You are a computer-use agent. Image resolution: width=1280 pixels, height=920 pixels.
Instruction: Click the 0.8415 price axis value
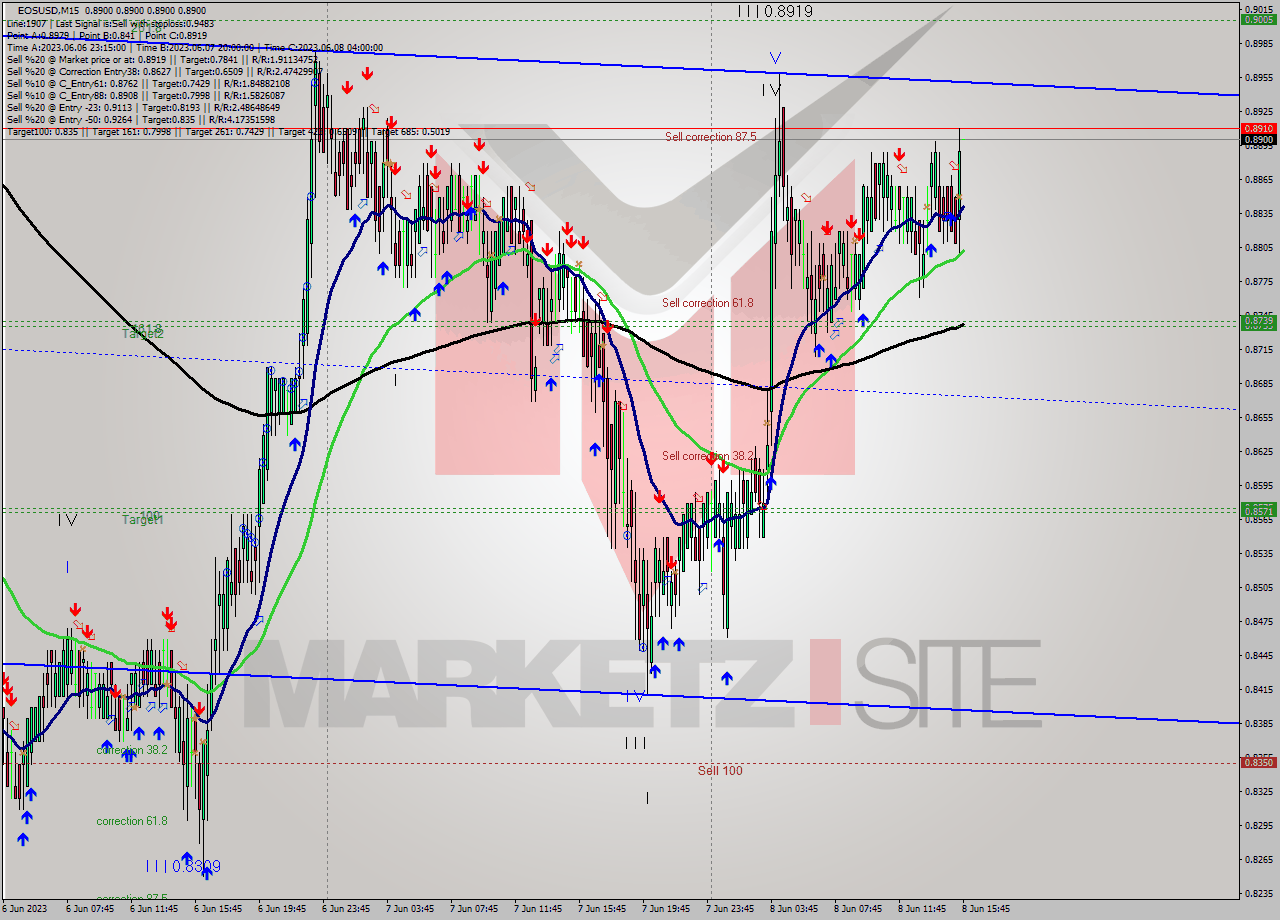coord(1258,690)
